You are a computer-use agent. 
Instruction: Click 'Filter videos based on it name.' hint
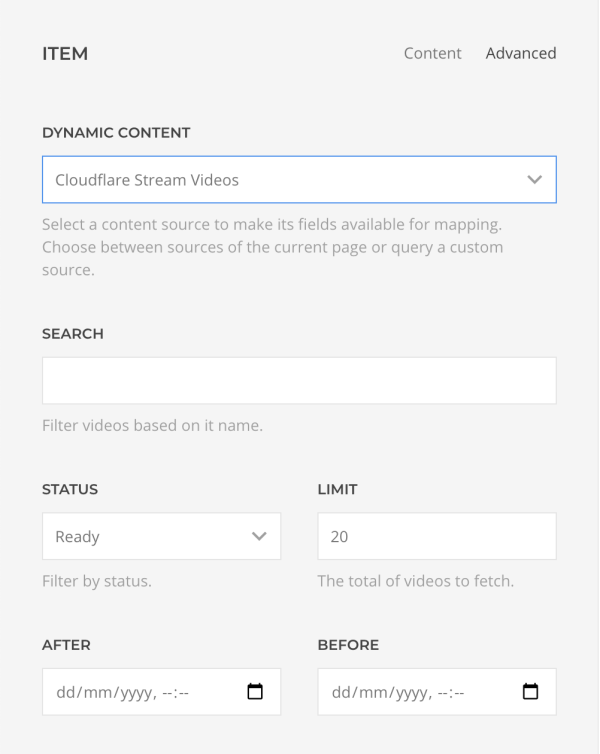(152, 426)
